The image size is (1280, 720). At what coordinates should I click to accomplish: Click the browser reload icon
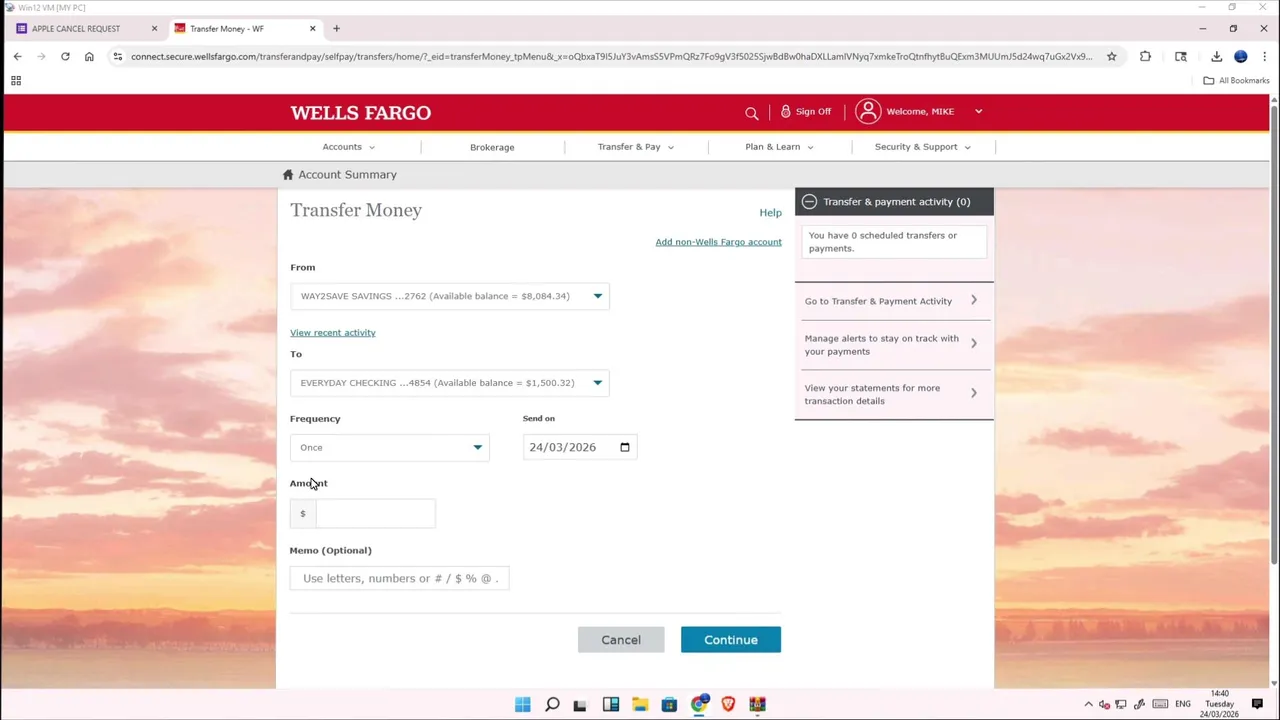click(65, 57)
